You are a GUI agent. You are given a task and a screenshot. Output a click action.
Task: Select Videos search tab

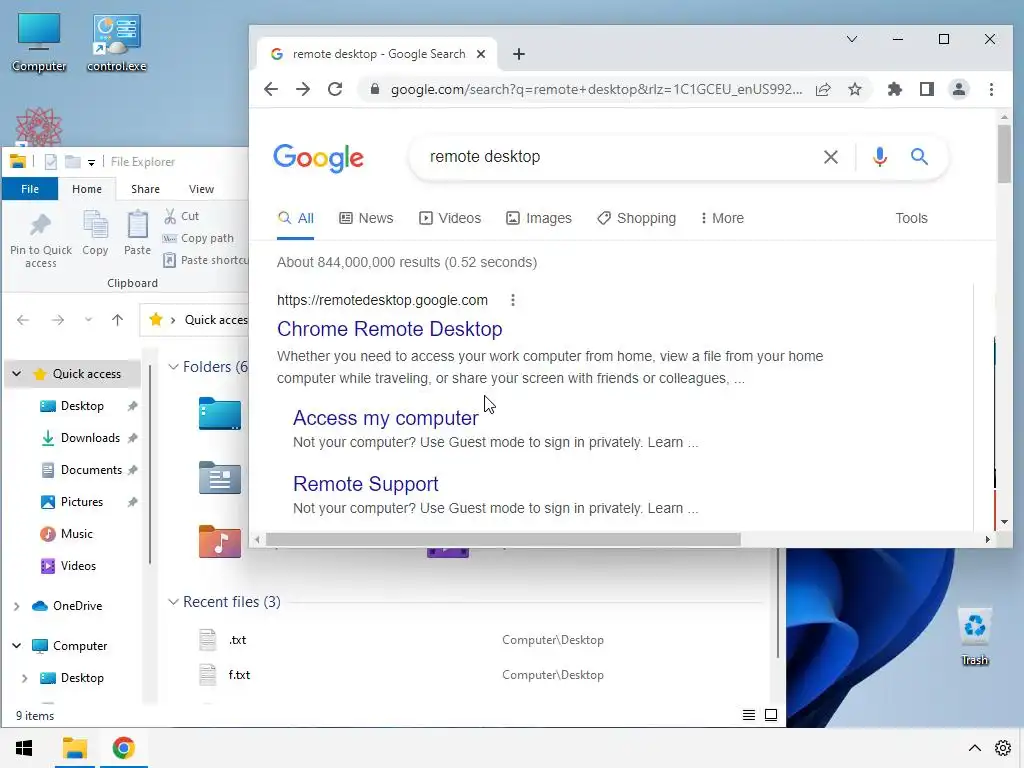(450, 218)
